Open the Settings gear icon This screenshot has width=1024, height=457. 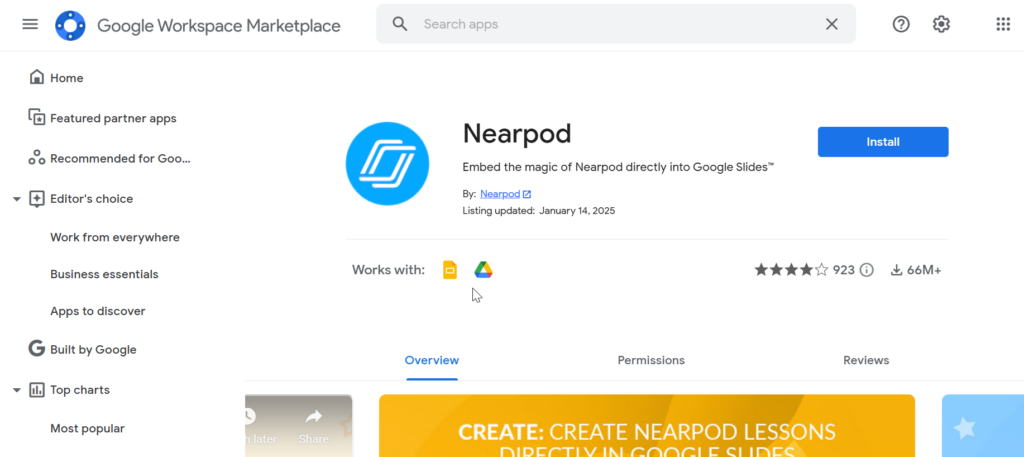pos(941,24)
